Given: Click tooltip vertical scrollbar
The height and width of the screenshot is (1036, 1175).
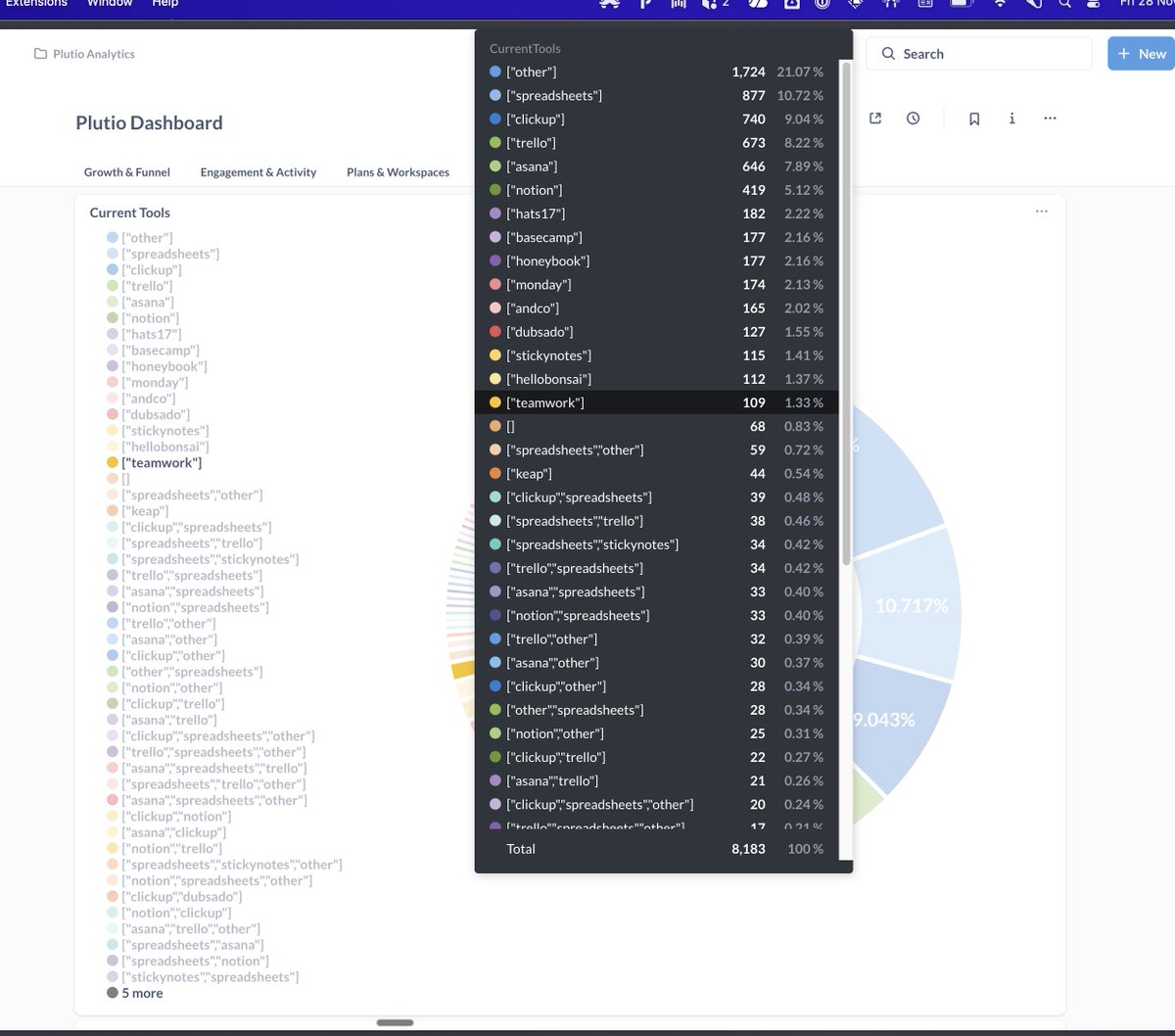Looking at the screenshot, I should tap(846, 313).
